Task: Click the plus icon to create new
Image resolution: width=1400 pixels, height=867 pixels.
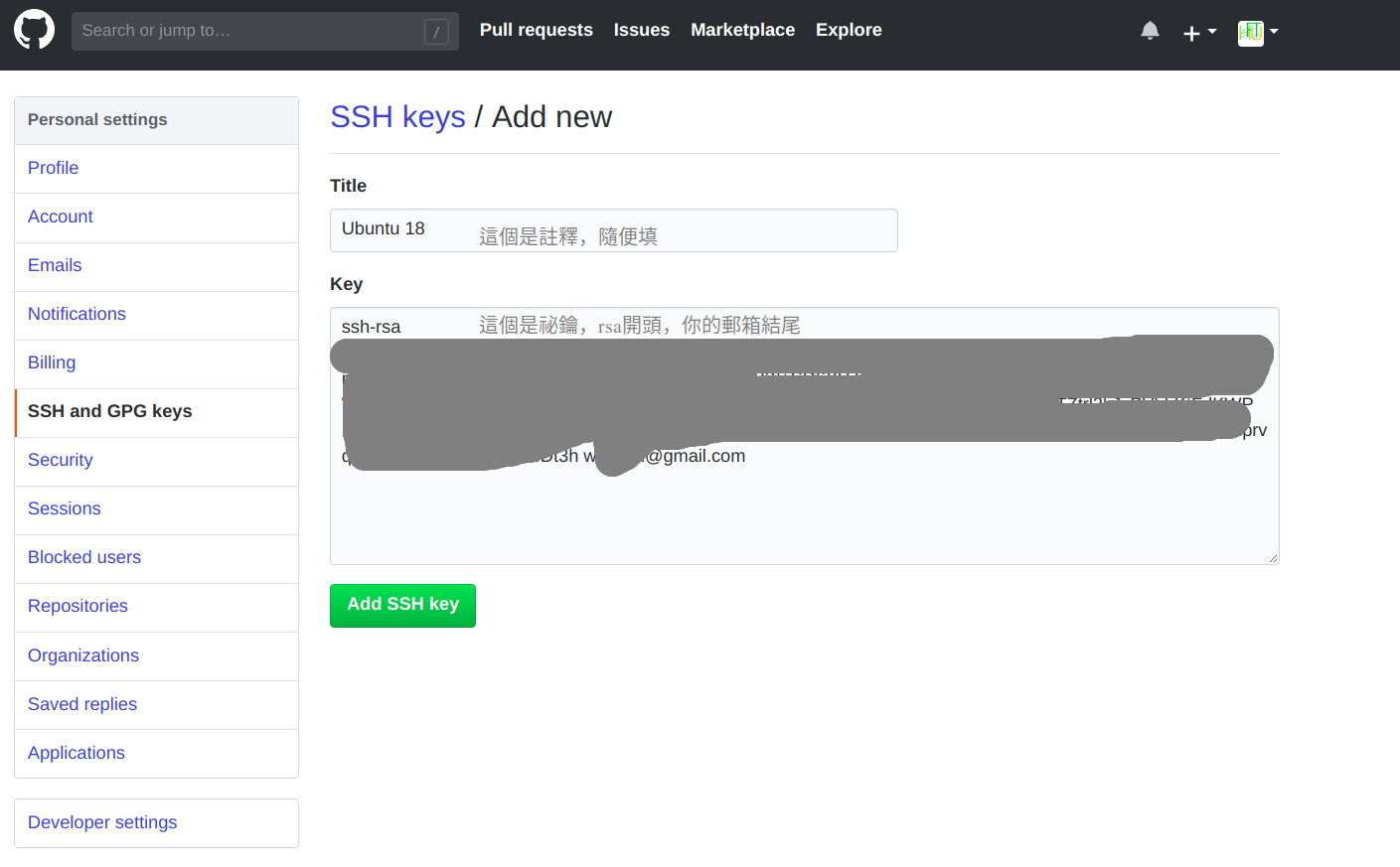Action: point(1190,31)
